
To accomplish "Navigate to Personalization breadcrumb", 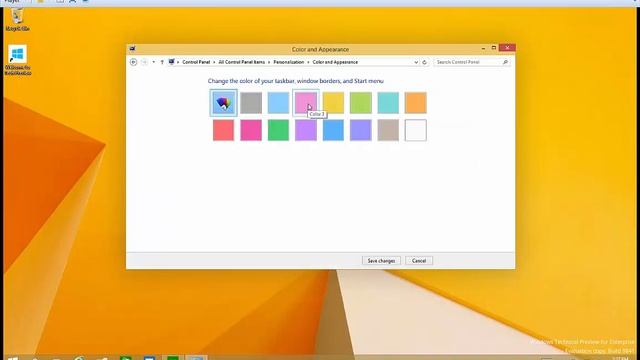I will 289,62.
